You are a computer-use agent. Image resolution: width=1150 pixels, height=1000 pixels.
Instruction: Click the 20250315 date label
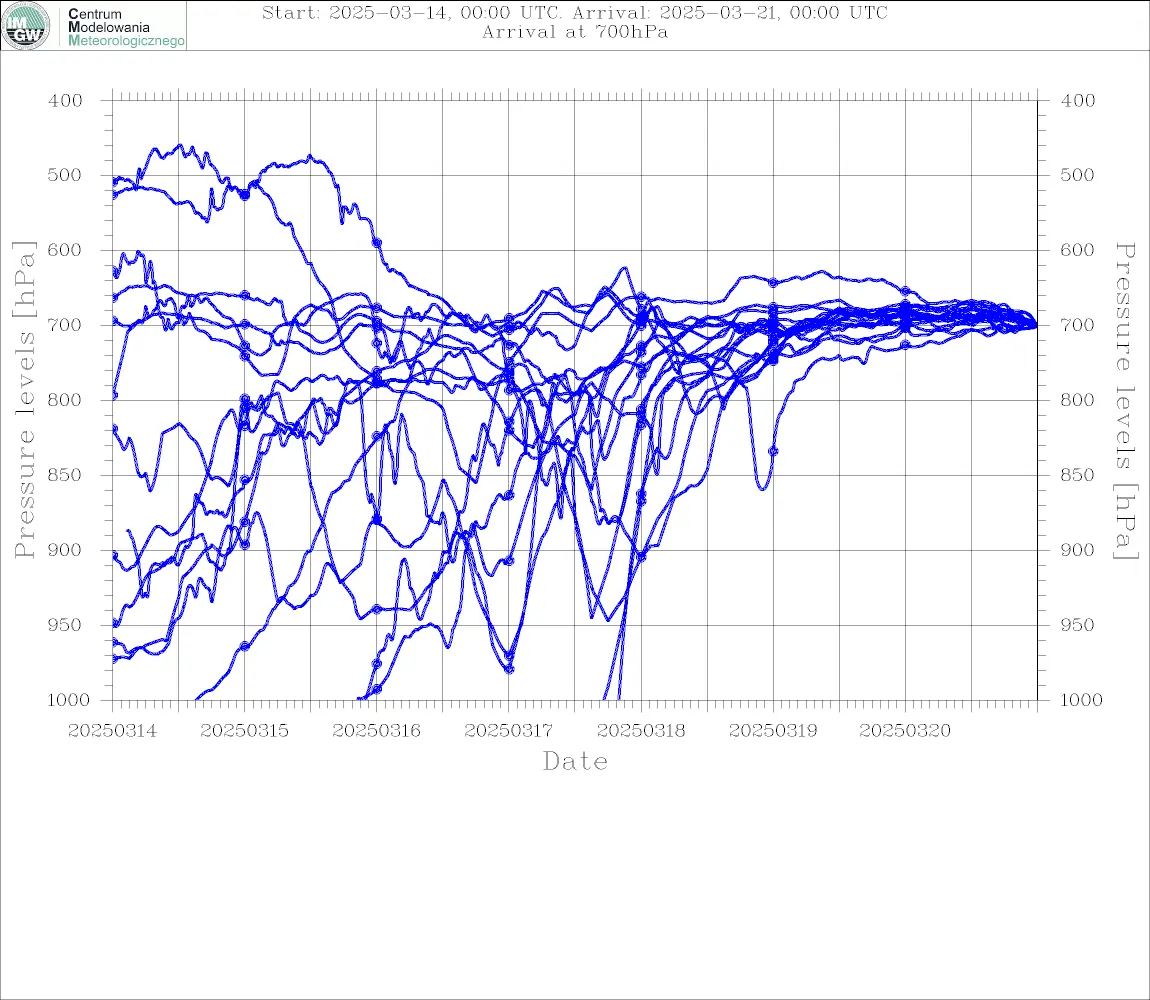pyautogui.click(x=244, y=731)
